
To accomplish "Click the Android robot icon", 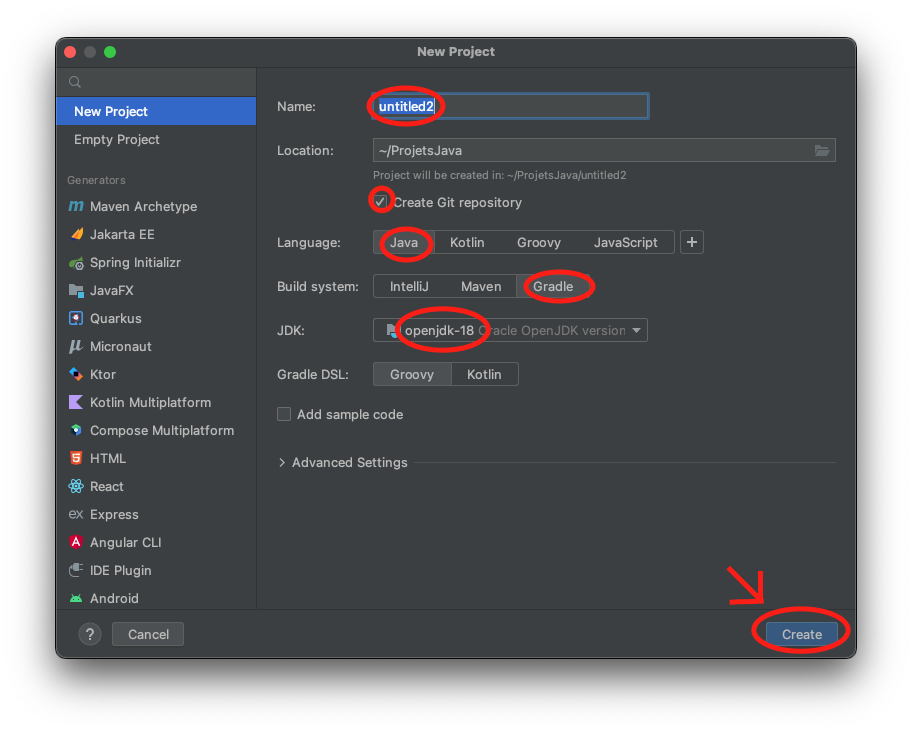I will (x=76, y=598).
